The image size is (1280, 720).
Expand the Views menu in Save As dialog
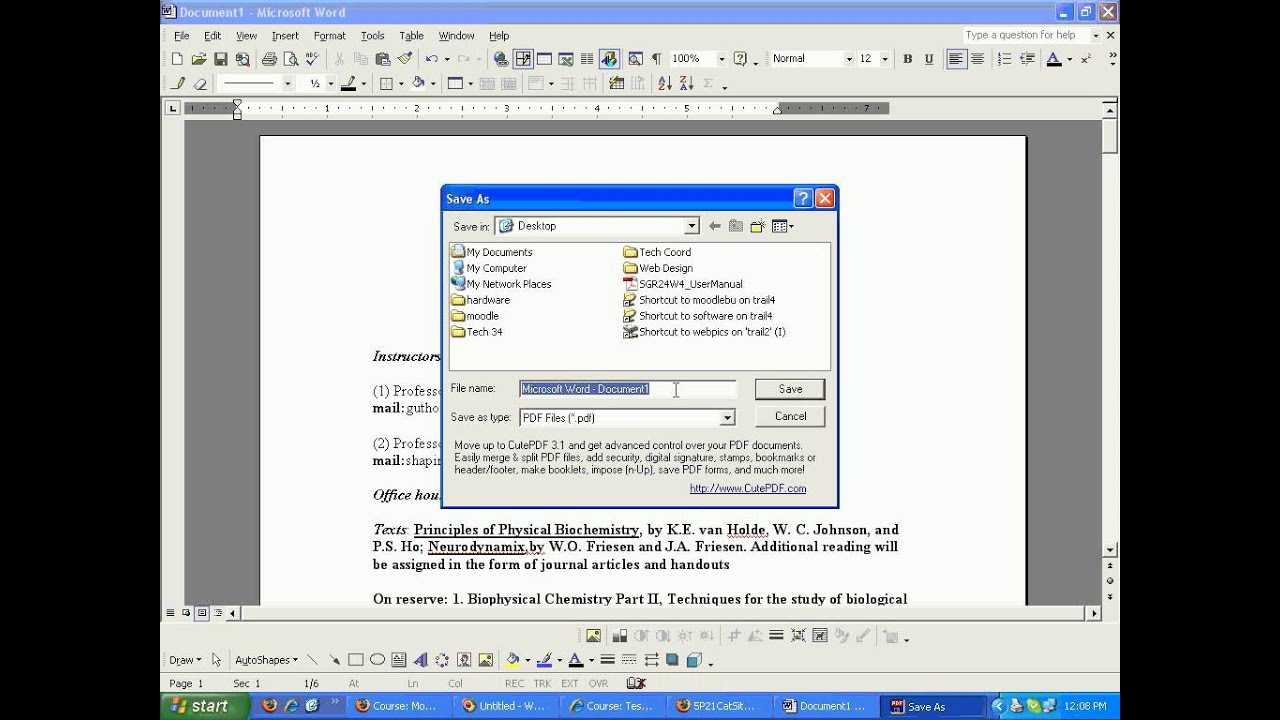[783, 226]
